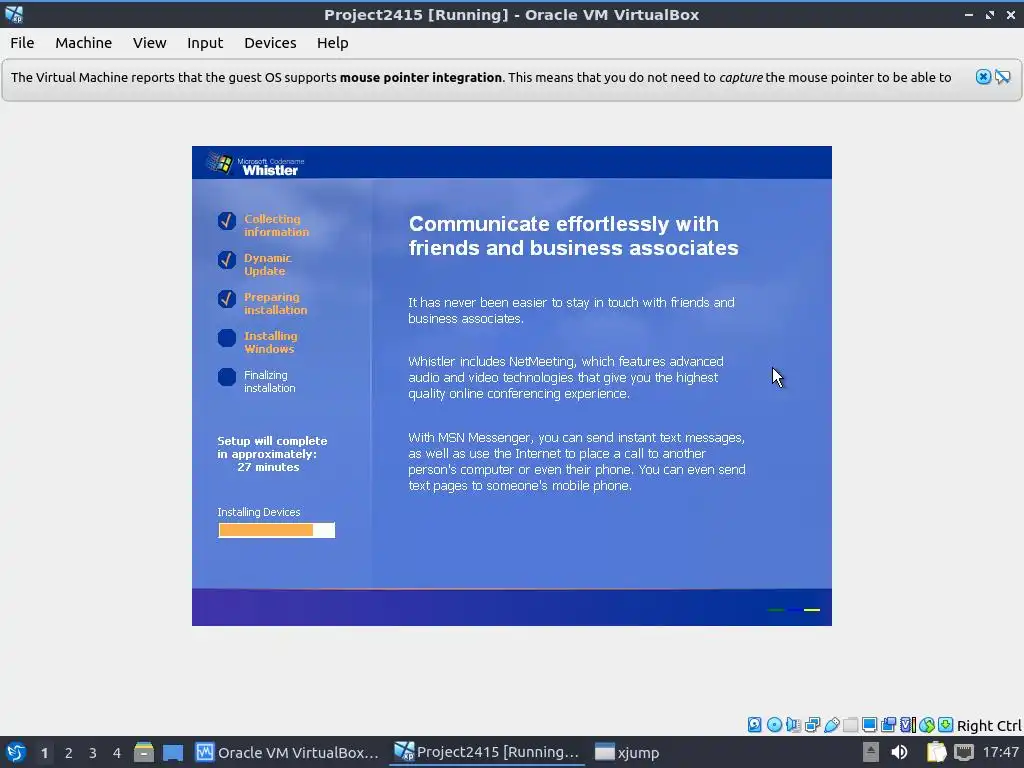Click the keyboard capture arrow icon
This screenshot has width=1024, height=768.
point(946,724)
